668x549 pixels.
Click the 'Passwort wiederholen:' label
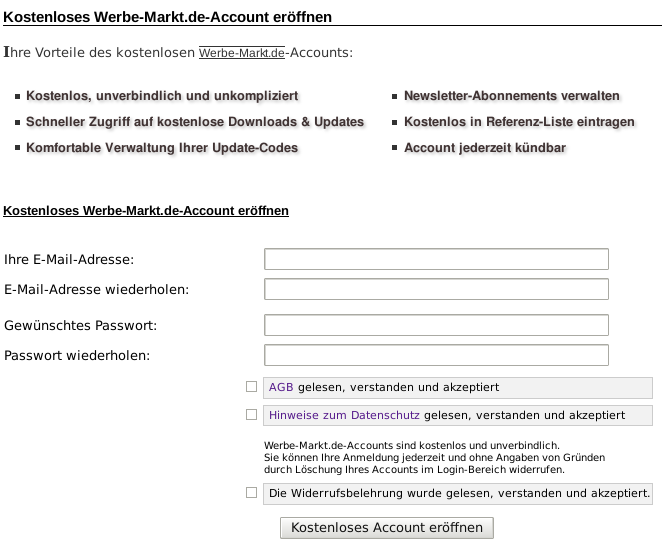[x=77, y=355]
